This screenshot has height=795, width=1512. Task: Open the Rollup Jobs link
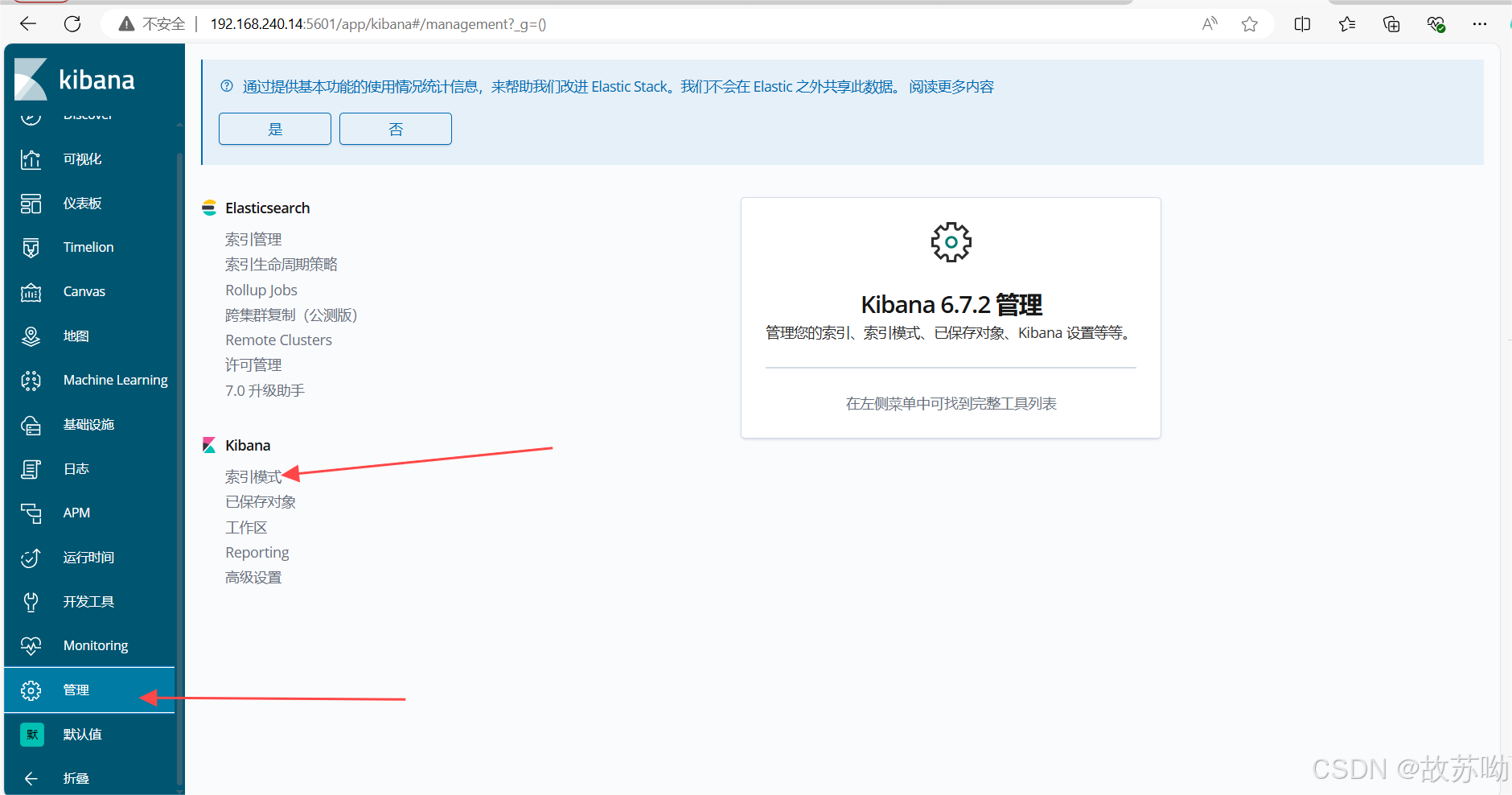pos(261,290)
